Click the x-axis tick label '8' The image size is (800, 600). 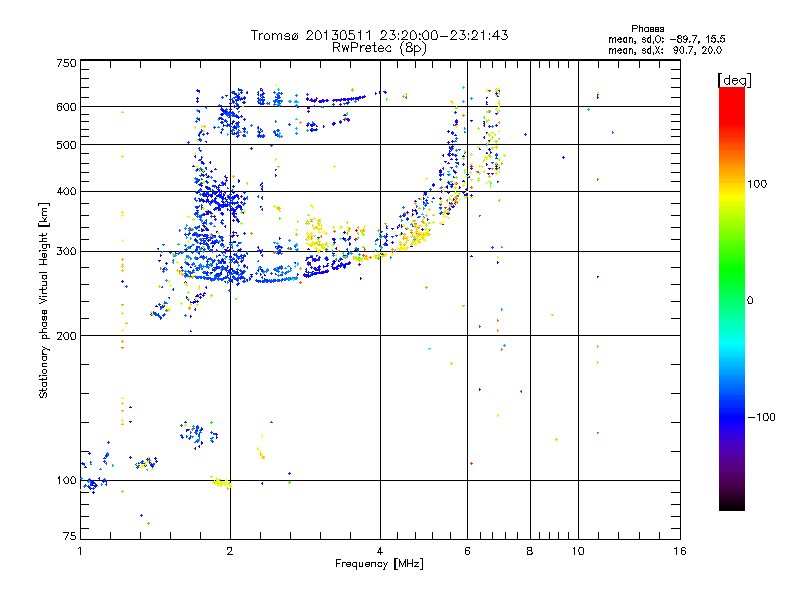click(x=530, y=551)
